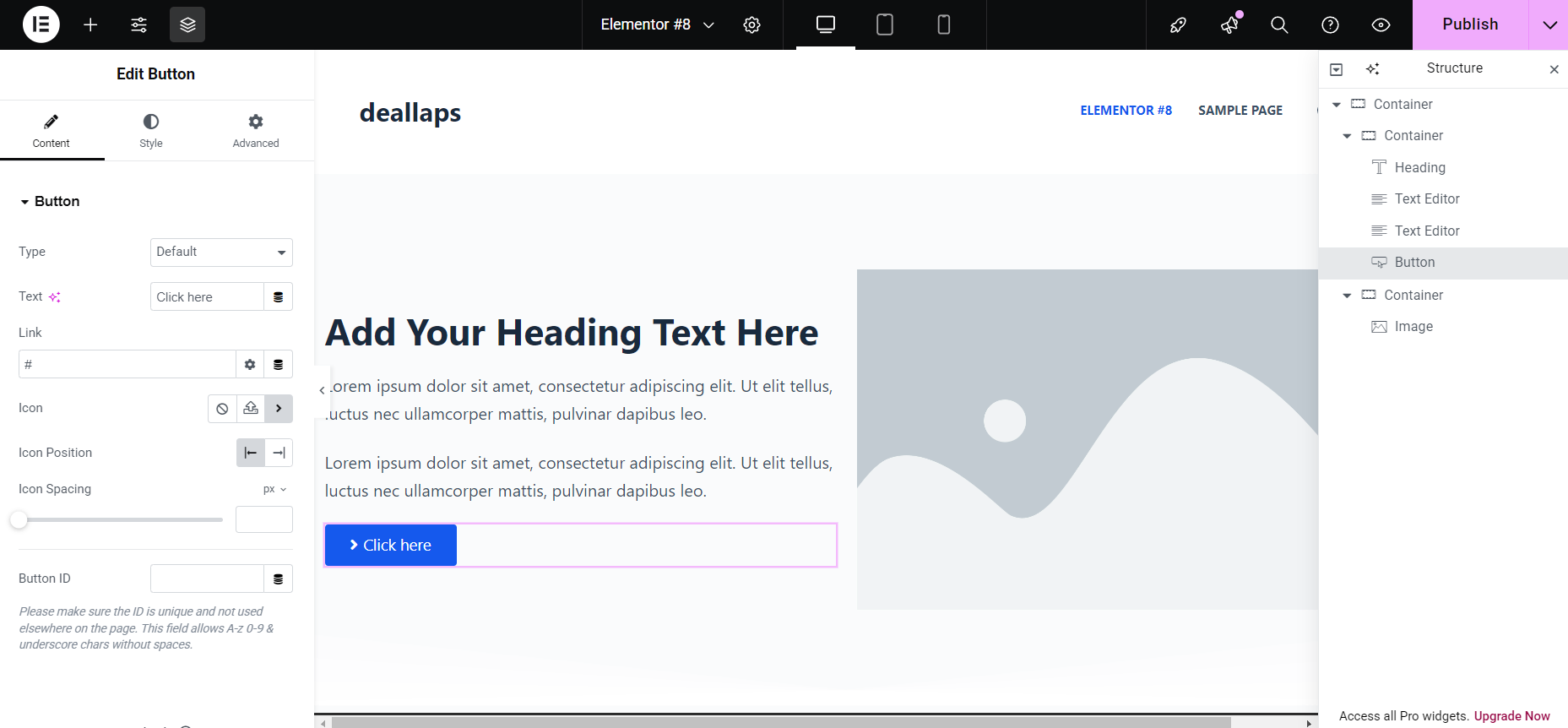Click the Elementor logo icon
1568x728 pixels.
pyautogui.click(x=41, y=24)
